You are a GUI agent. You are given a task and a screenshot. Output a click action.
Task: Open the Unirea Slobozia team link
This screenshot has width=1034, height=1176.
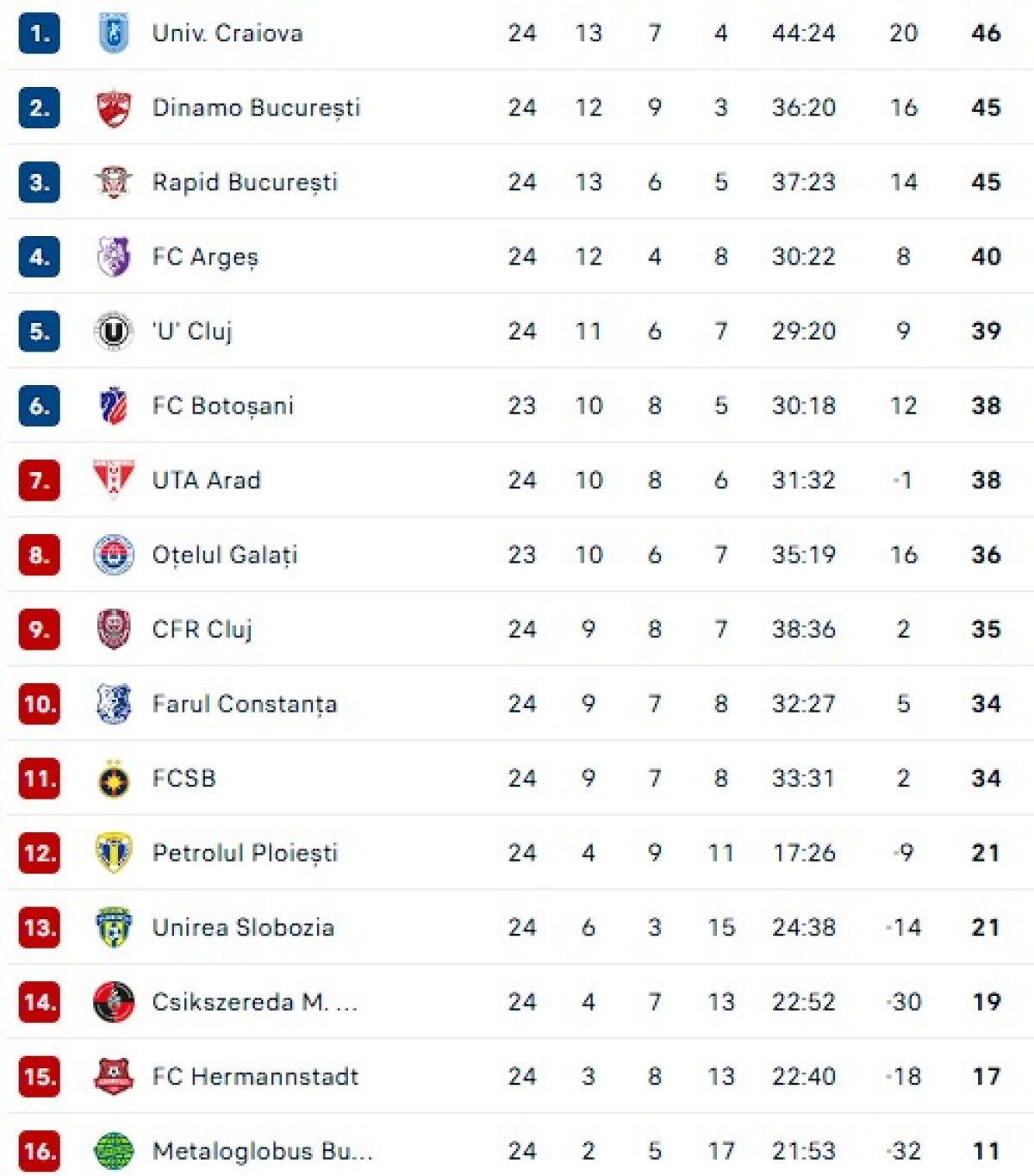242,928
